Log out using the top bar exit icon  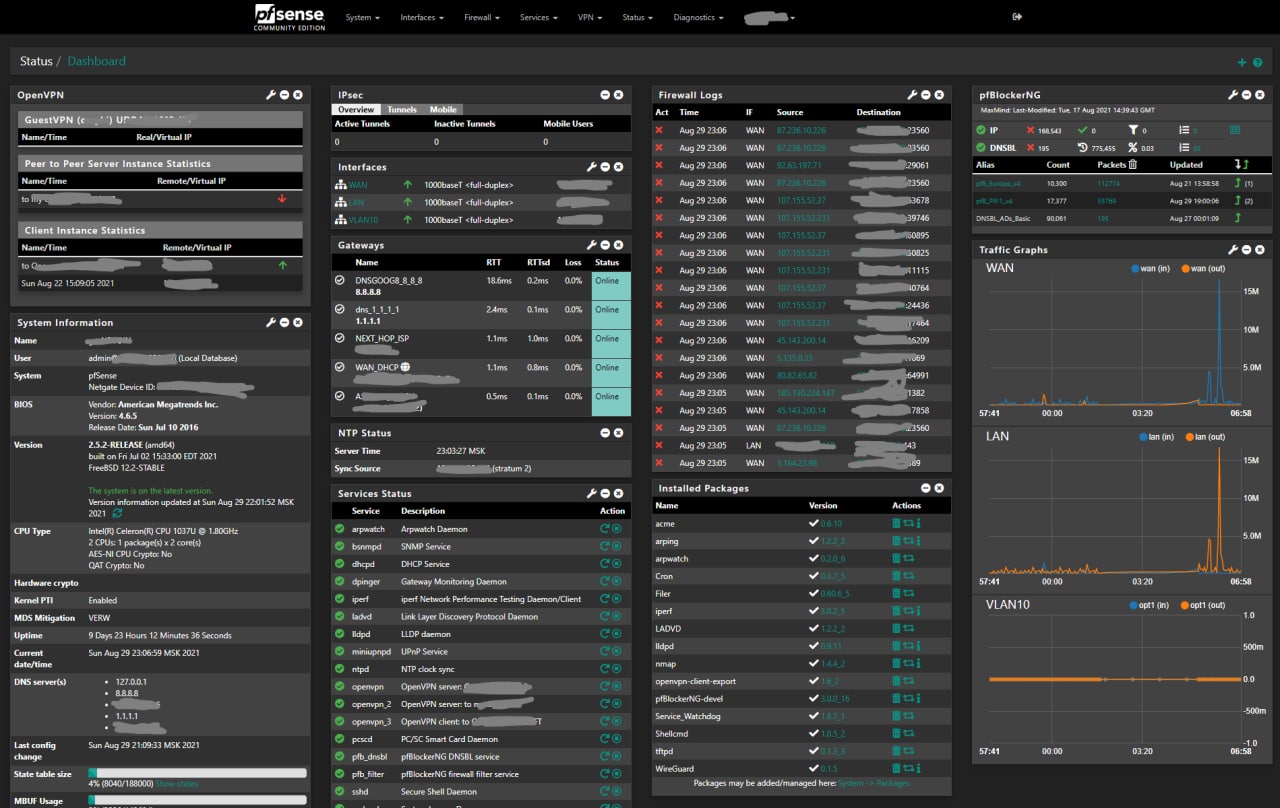(1018, 17)
